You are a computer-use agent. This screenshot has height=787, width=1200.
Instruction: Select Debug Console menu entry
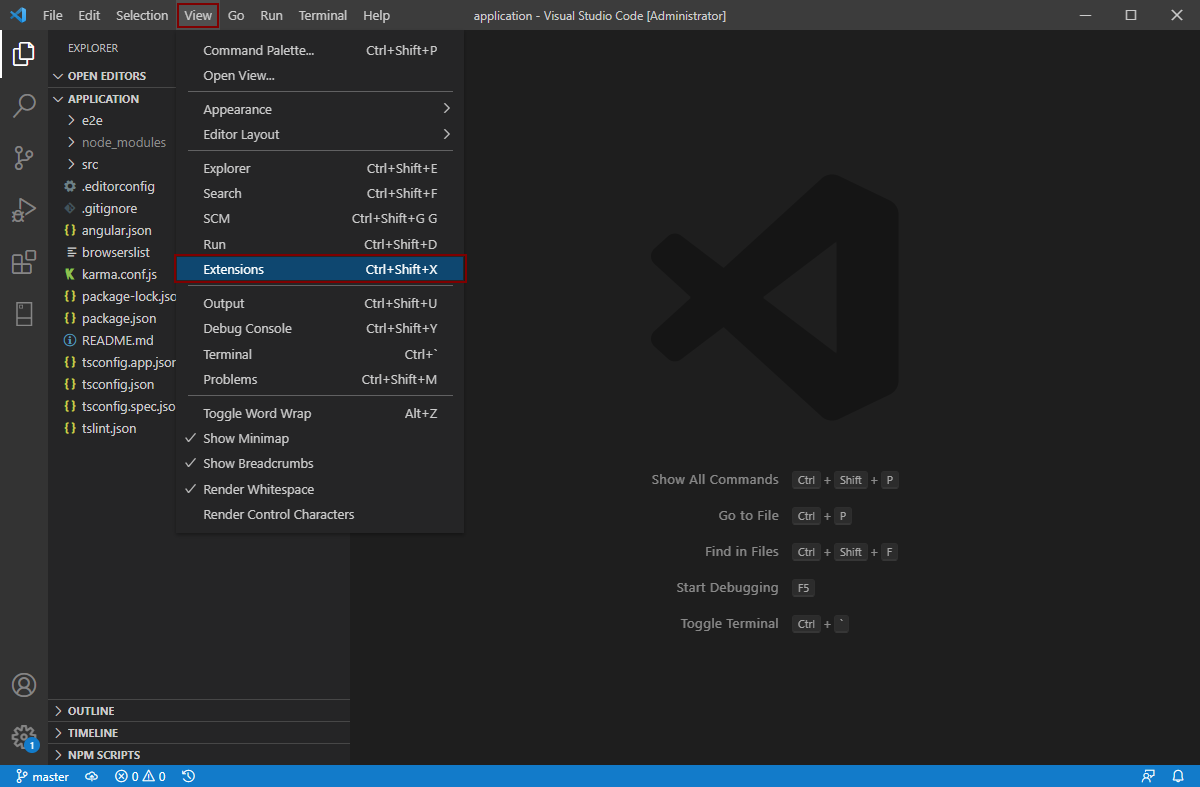pos(320,328)
